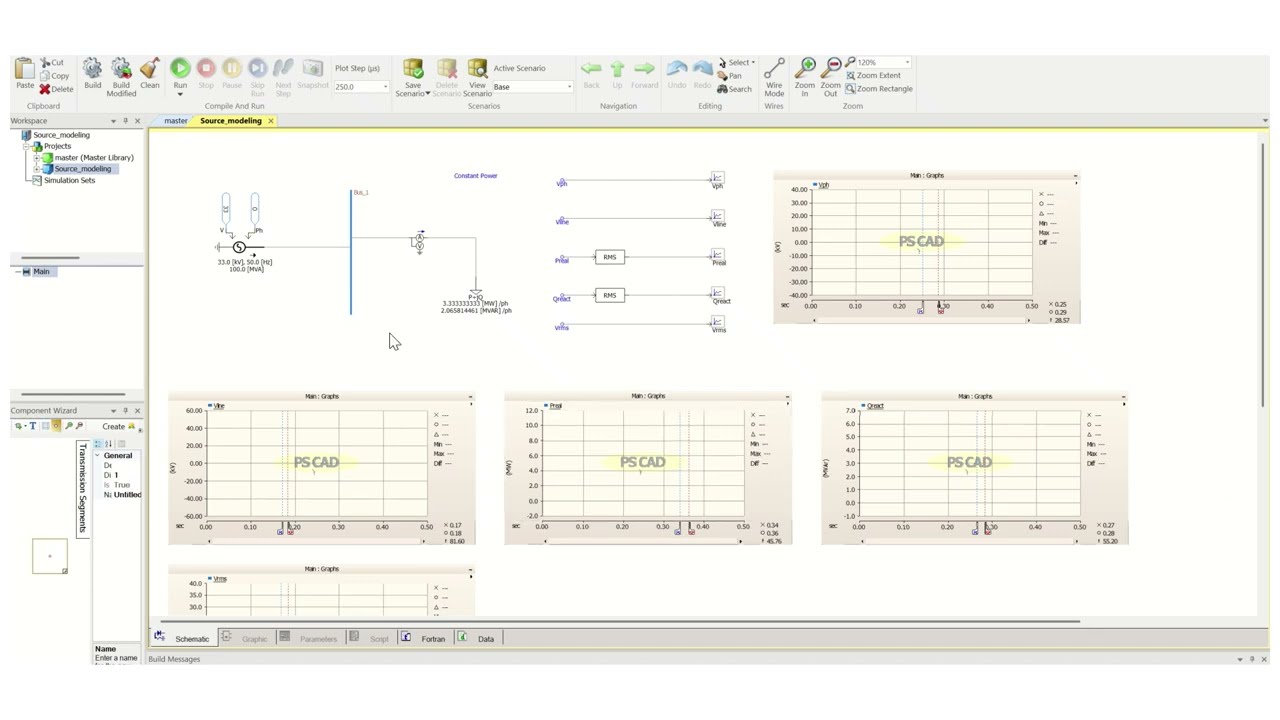Open the Active Scenario Base dropdown
Viewport: 1280px width, 720px height.
tap(570, 87)
